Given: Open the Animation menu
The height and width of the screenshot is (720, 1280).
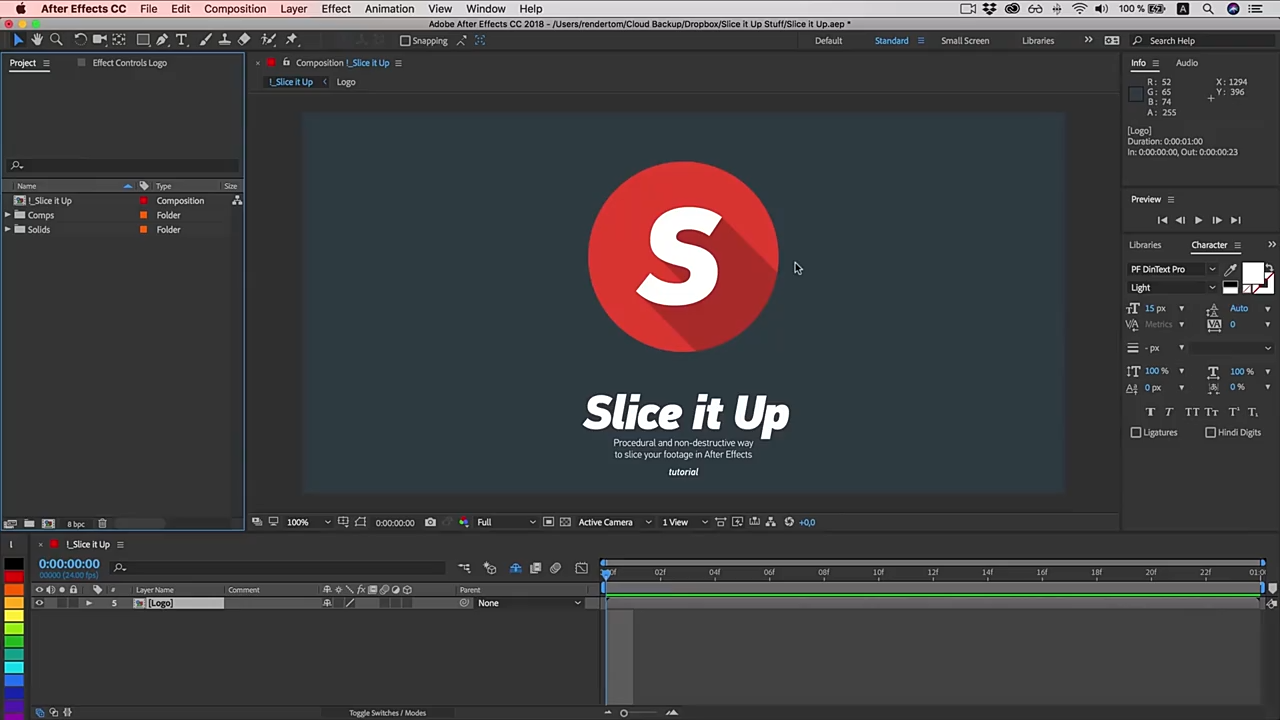Looking at the screenshot, I should click(389, 9).
